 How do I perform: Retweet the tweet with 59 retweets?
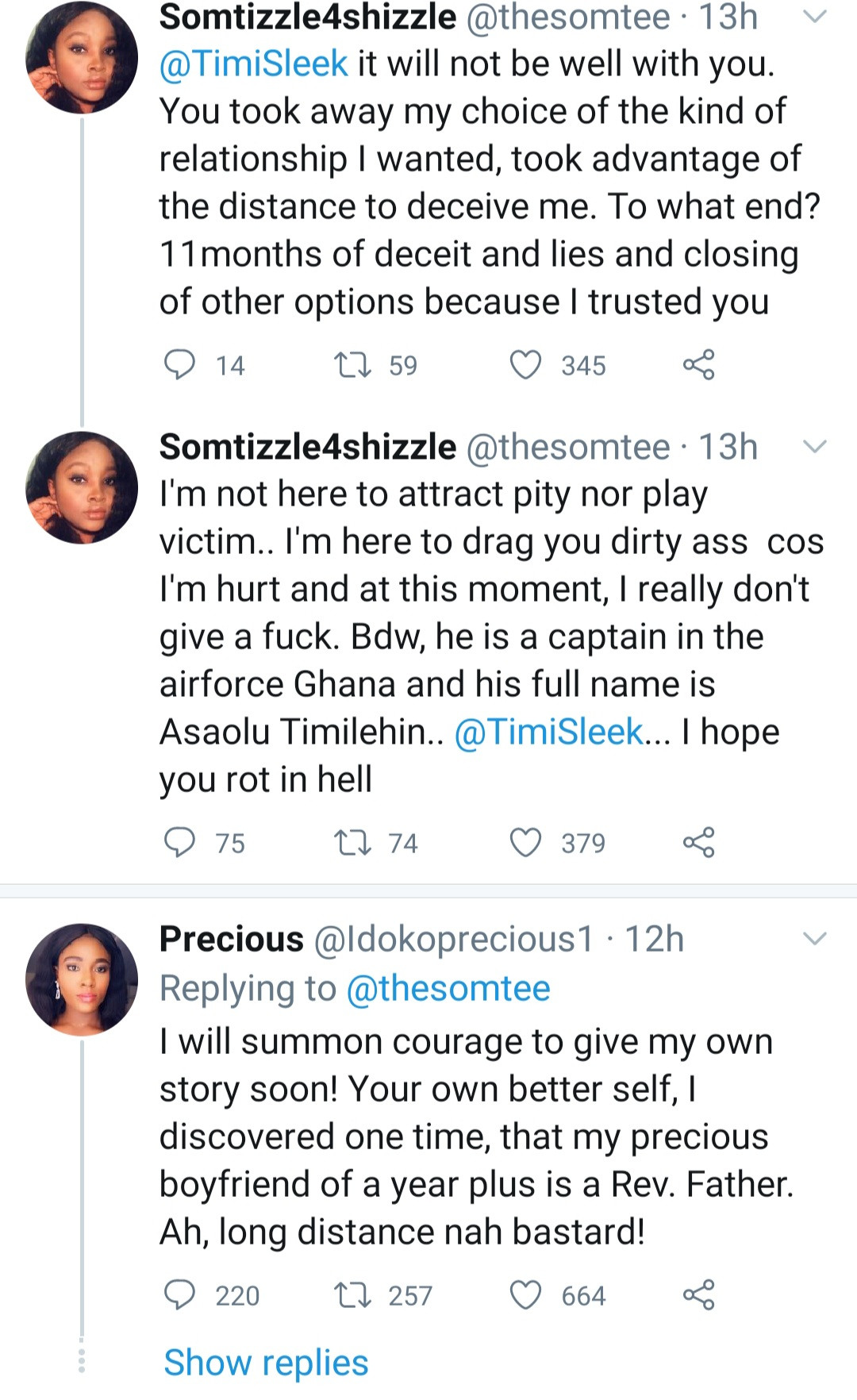tap(352, 365)
